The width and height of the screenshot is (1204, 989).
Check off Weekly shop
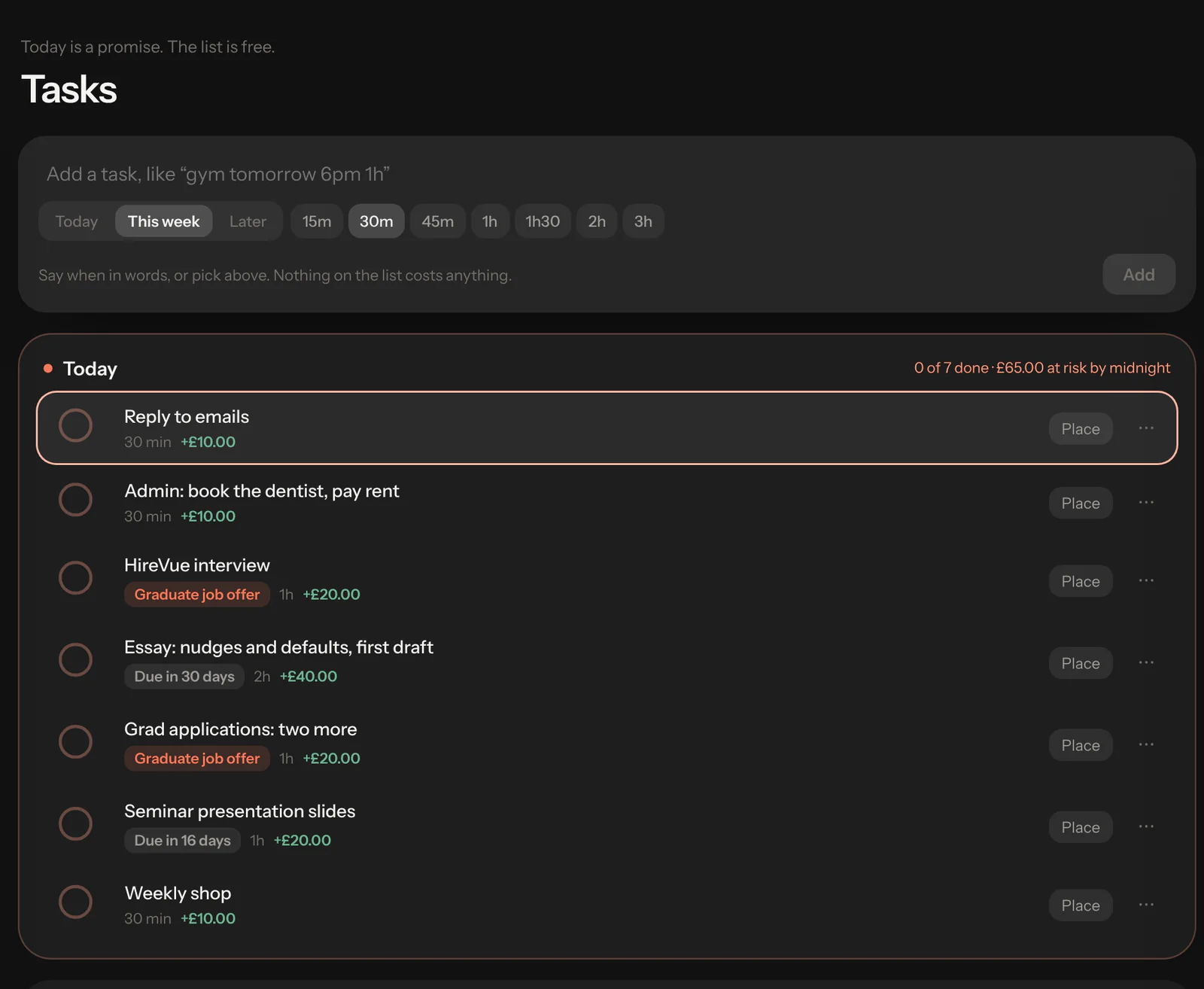[x=76, y=902]
